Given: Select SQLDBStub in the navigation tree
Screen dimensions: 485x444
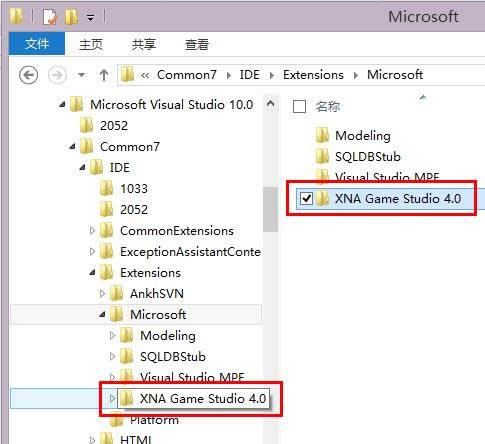Looking at the screenshot, I should point(173,357).
